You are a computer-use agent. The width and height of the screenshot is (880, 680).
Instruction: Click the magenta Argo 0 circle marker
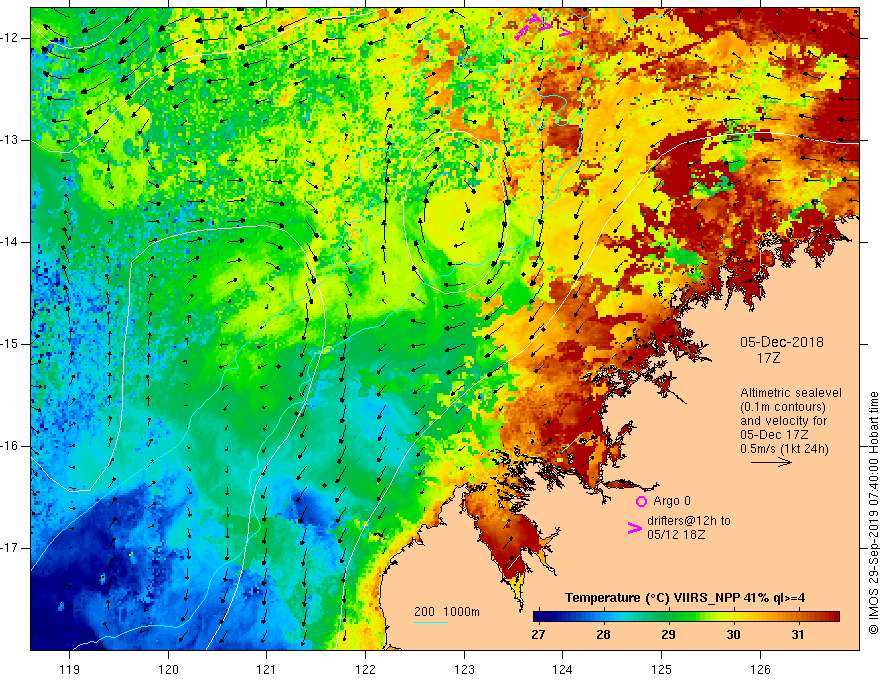point(641,501)
